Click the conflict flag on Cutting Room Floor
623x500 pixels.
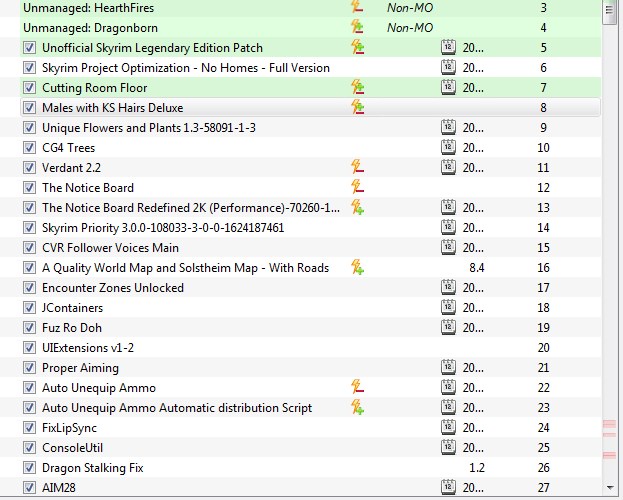point(357,87)
